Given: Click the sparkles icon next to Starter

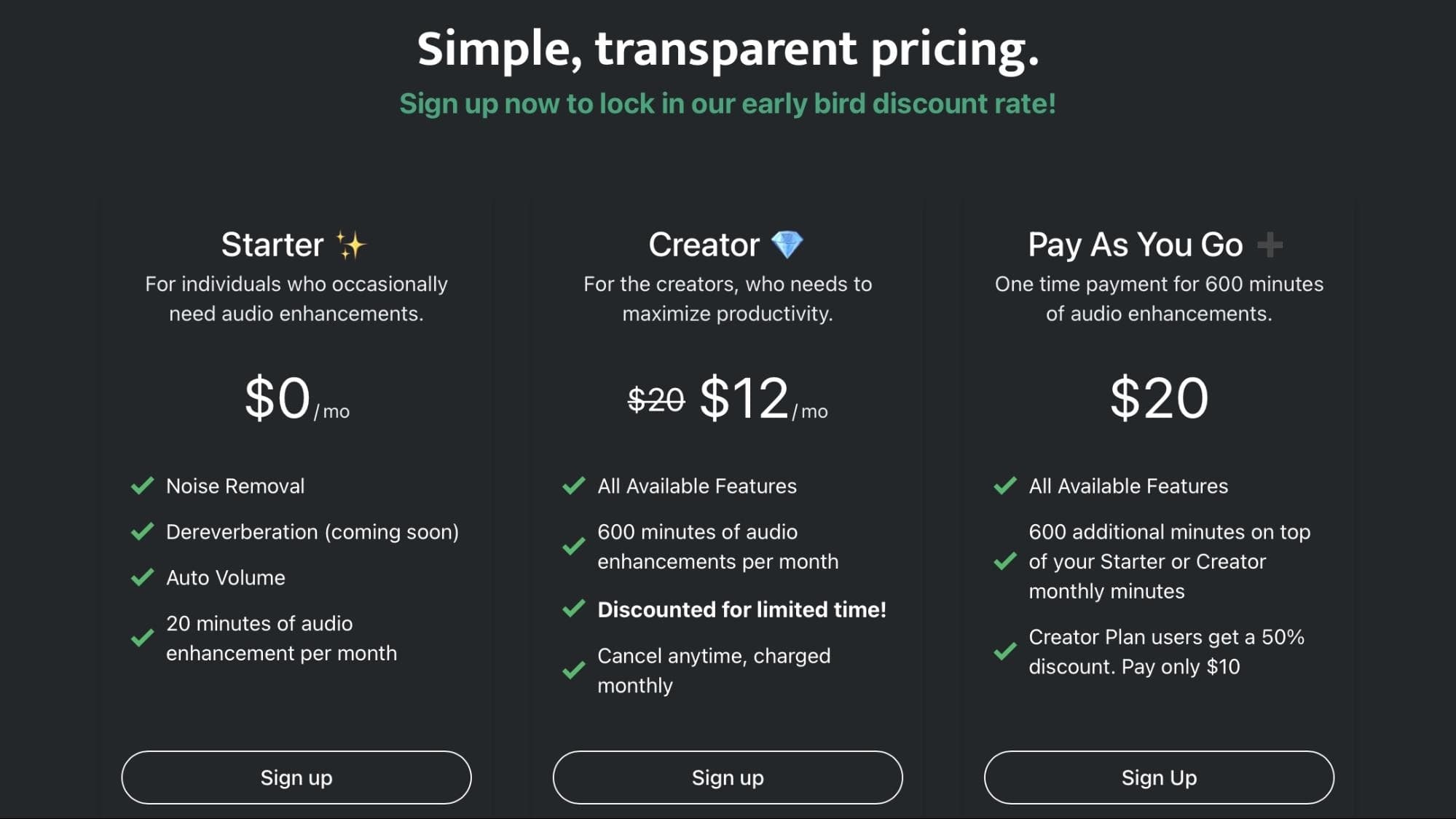Looking at the screenshot, I should pos(350,245).
